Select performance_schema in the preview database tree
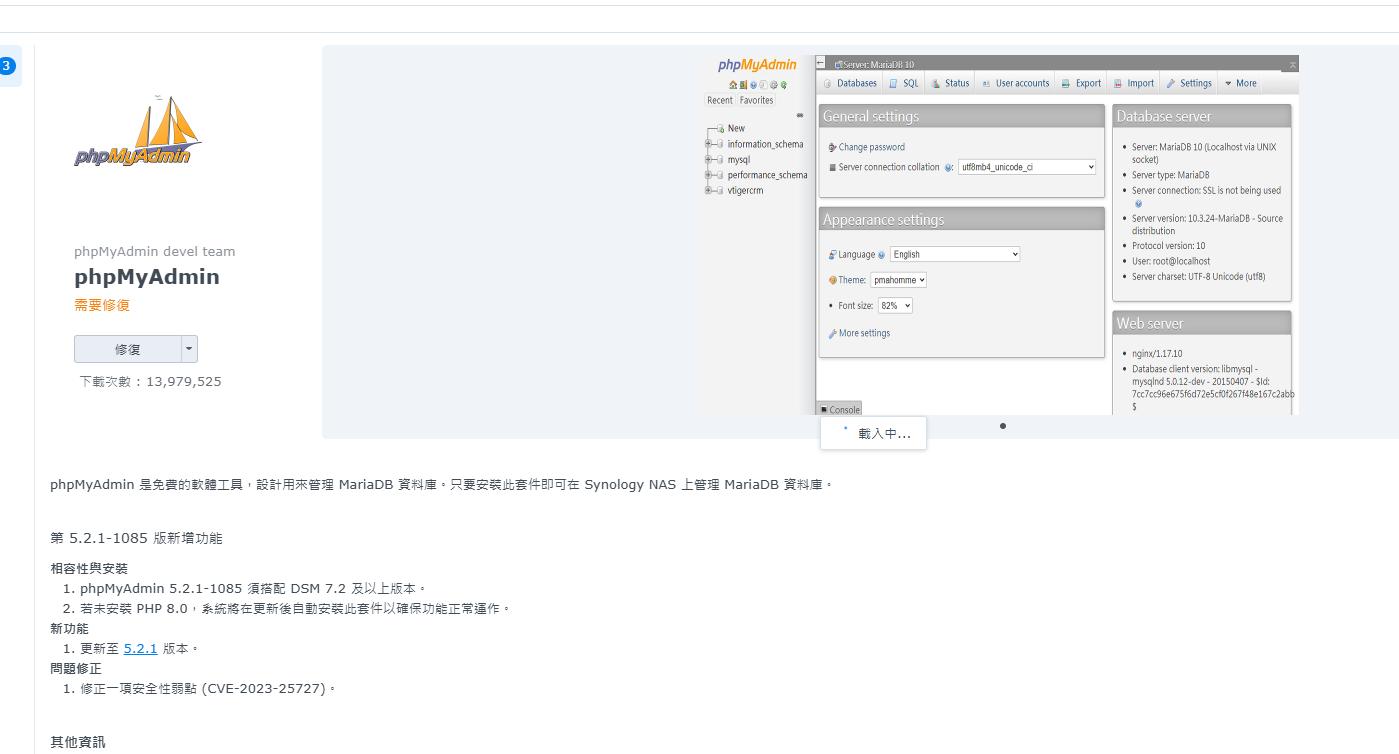1399x754 pixels. pyautogui.click(x=767, y=175)
